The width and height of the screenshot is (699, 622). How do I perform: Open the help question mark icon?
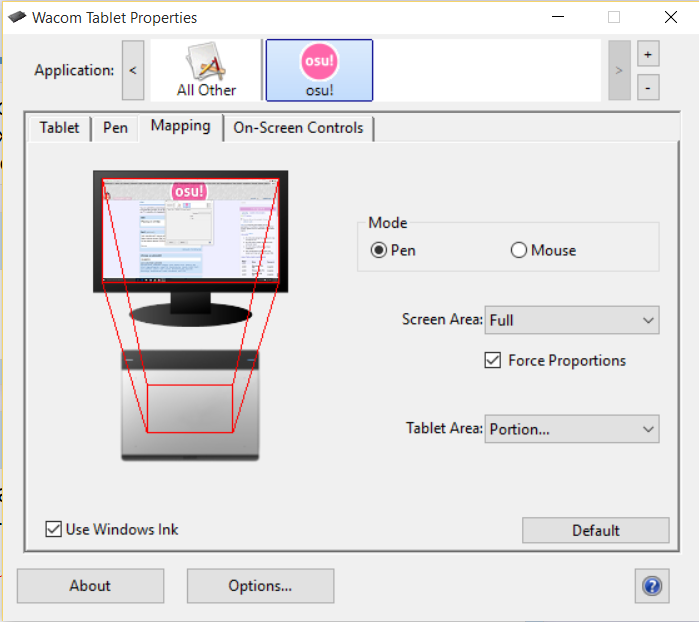(652, 586)
